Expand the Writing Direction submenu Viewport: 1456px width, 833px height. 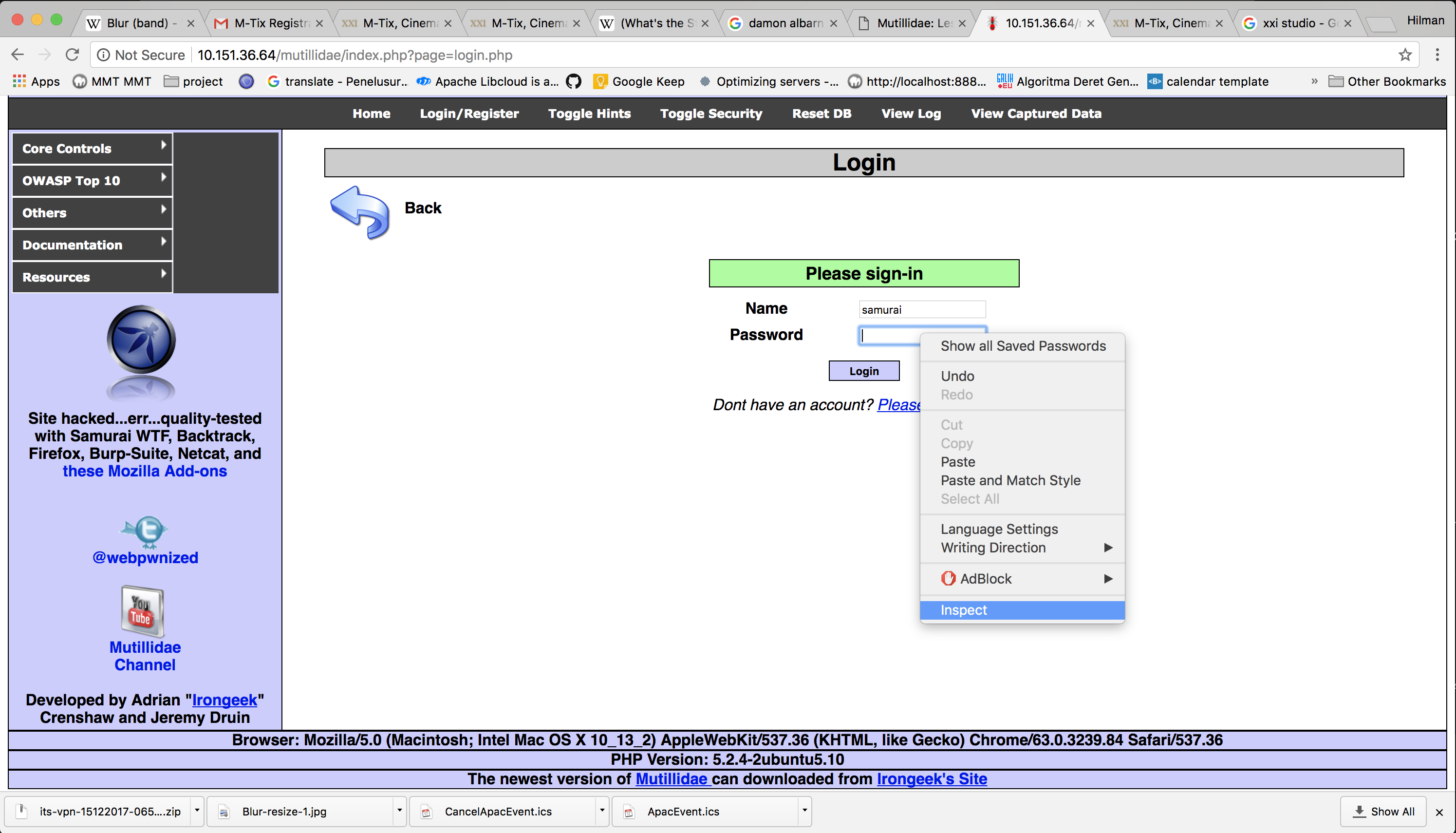tap(1022, 548)
